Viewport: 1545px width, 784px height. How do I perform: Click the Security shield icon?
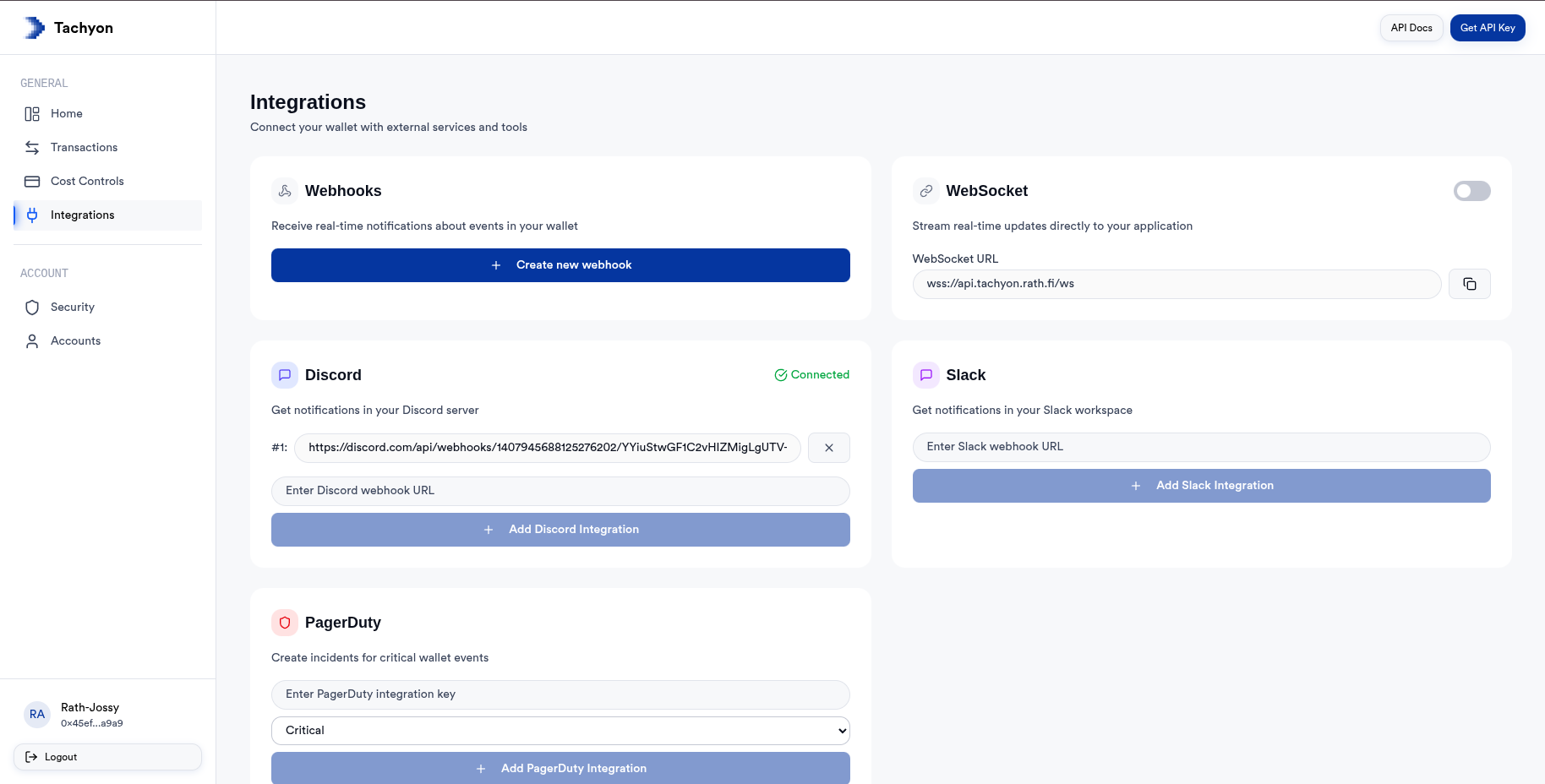click(32, 307)
